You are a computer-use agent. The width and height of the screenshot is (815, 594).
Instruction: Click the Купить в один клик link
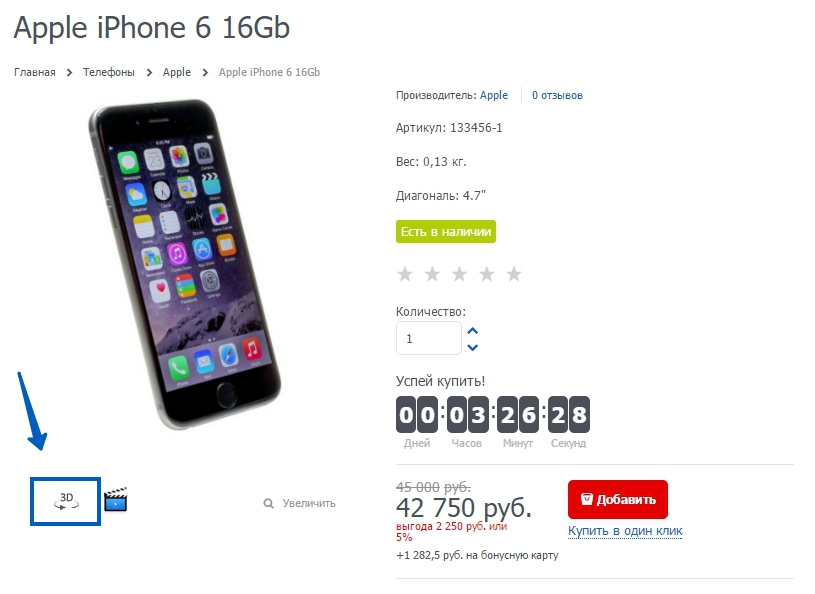click(625, 531)
